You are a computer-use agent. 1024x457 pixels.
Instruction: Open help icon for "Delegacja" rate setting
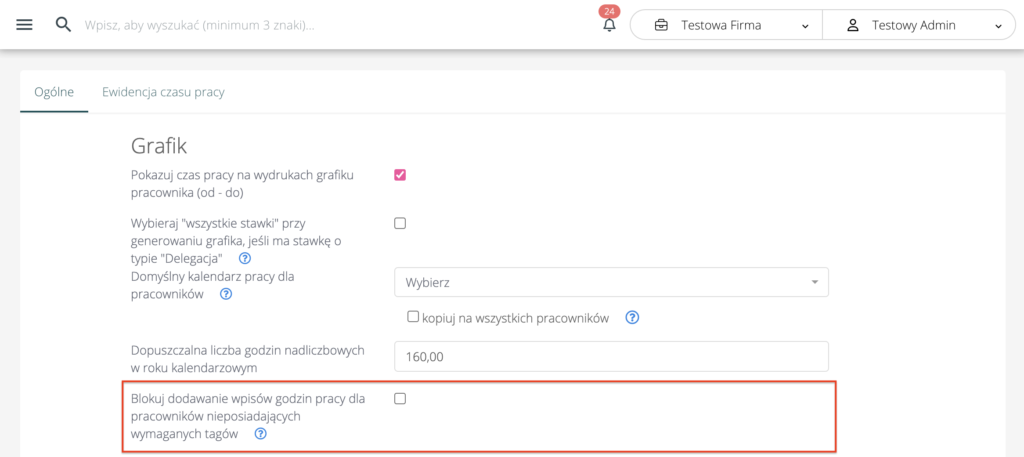pos(245,258)
